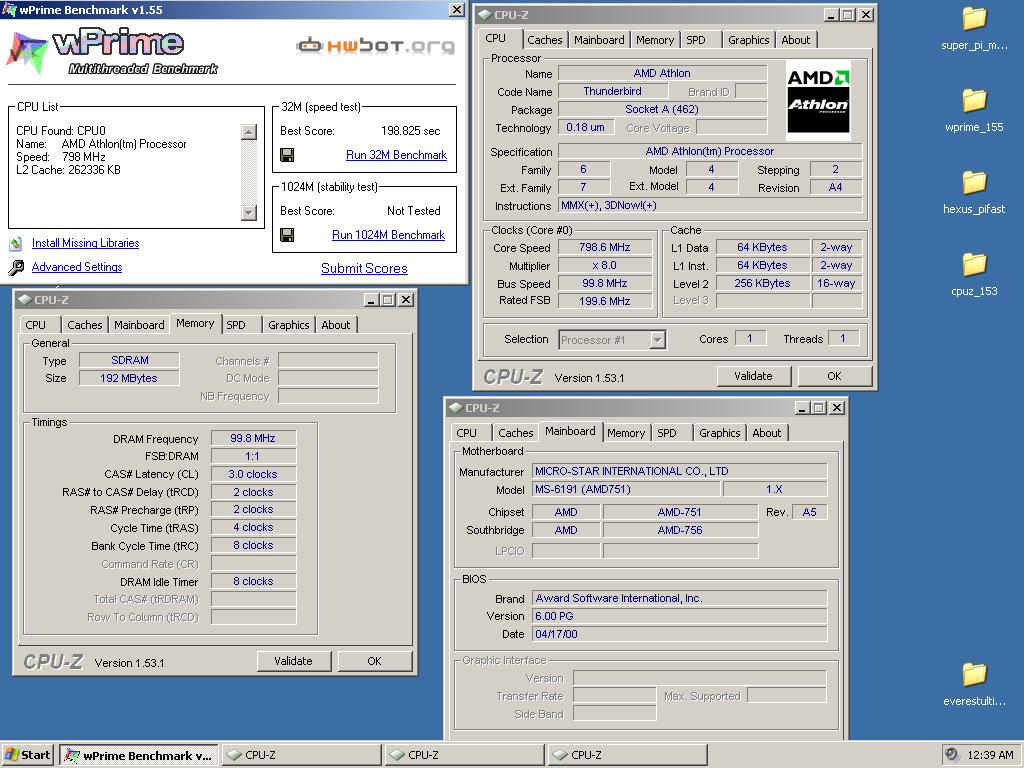Click the Level 2 256 KBytes cache field
Screen dimensions: 1024x768
coord(762,283)
